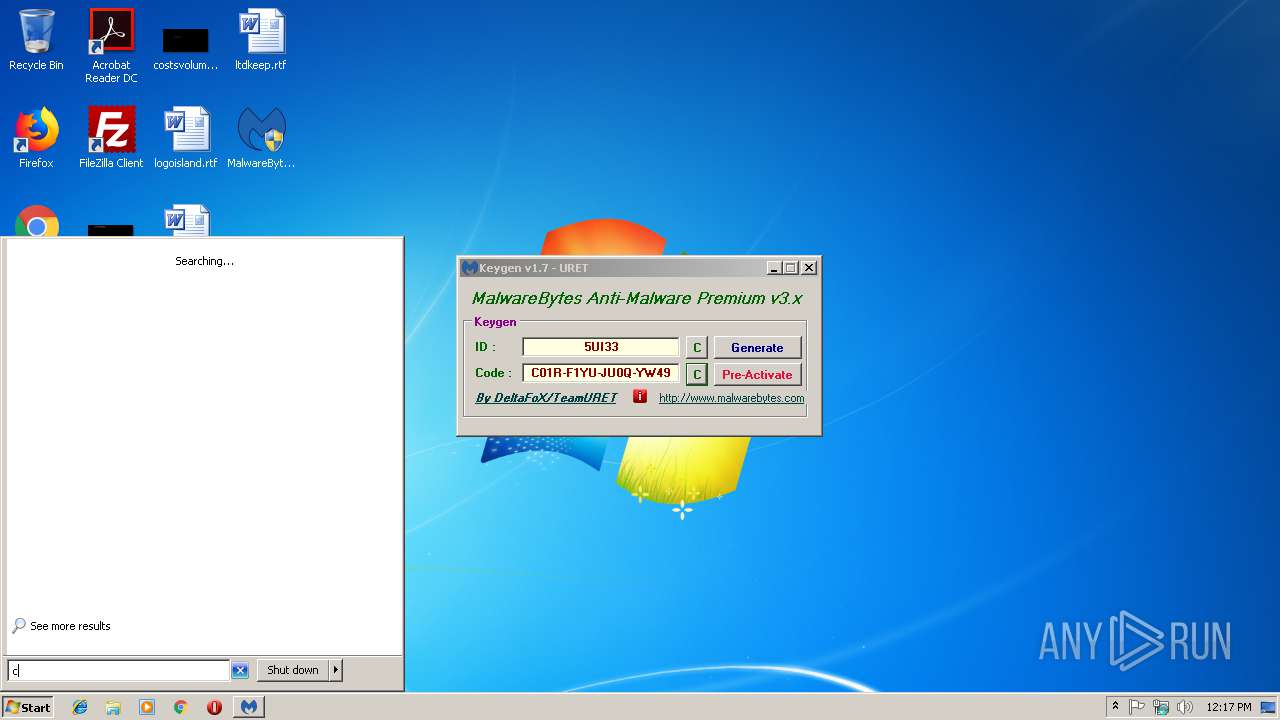This screenshot has height=720, width=1280.
Task: Click the Start button on the taskbar
Action: click(28, 707)
